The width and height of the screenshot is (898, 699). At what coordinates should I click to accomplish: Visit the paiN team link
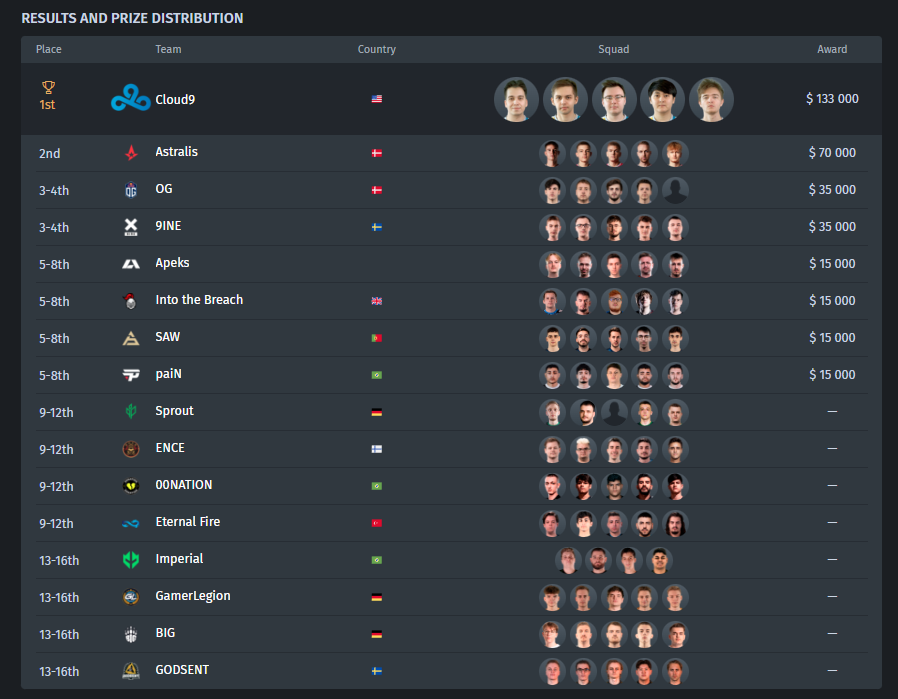pyautogui.click(x=168, y=374)
